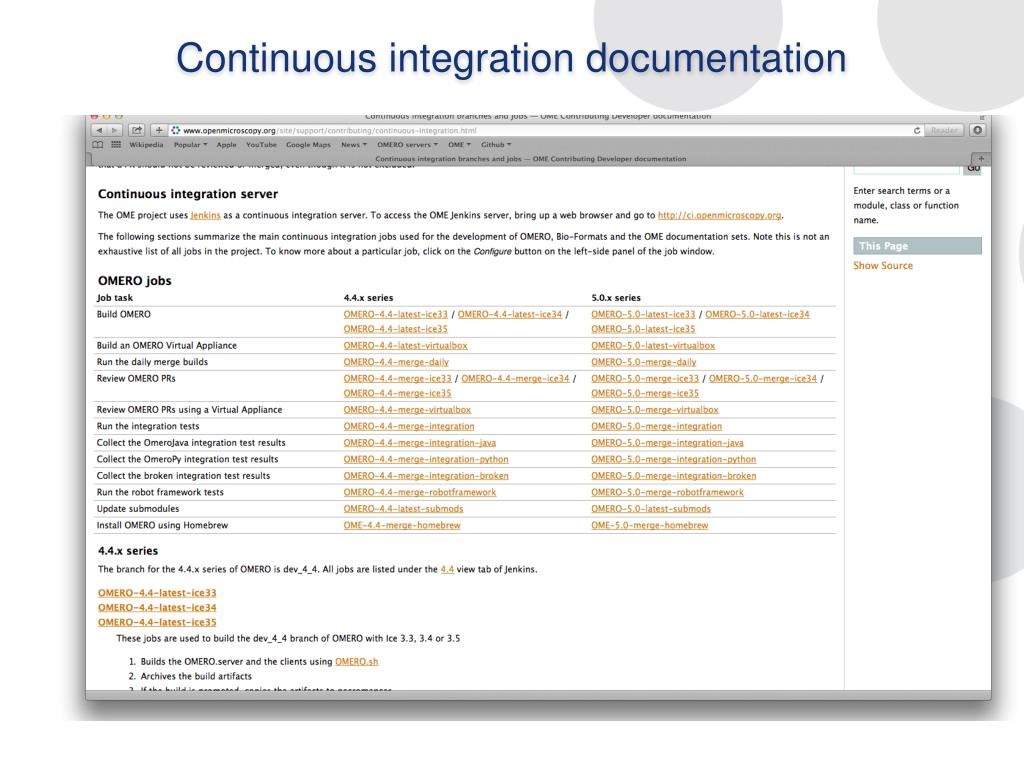Open the OMERO-4.4-merge-ice34 link
Viewport: 1024px width, 768px height.
coord(515,378)
